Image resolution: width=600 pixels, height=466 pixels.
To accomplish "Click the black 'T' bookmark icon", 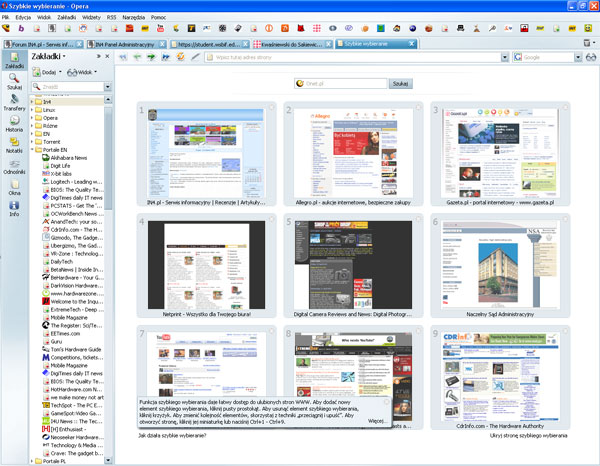I will [191, 28].
